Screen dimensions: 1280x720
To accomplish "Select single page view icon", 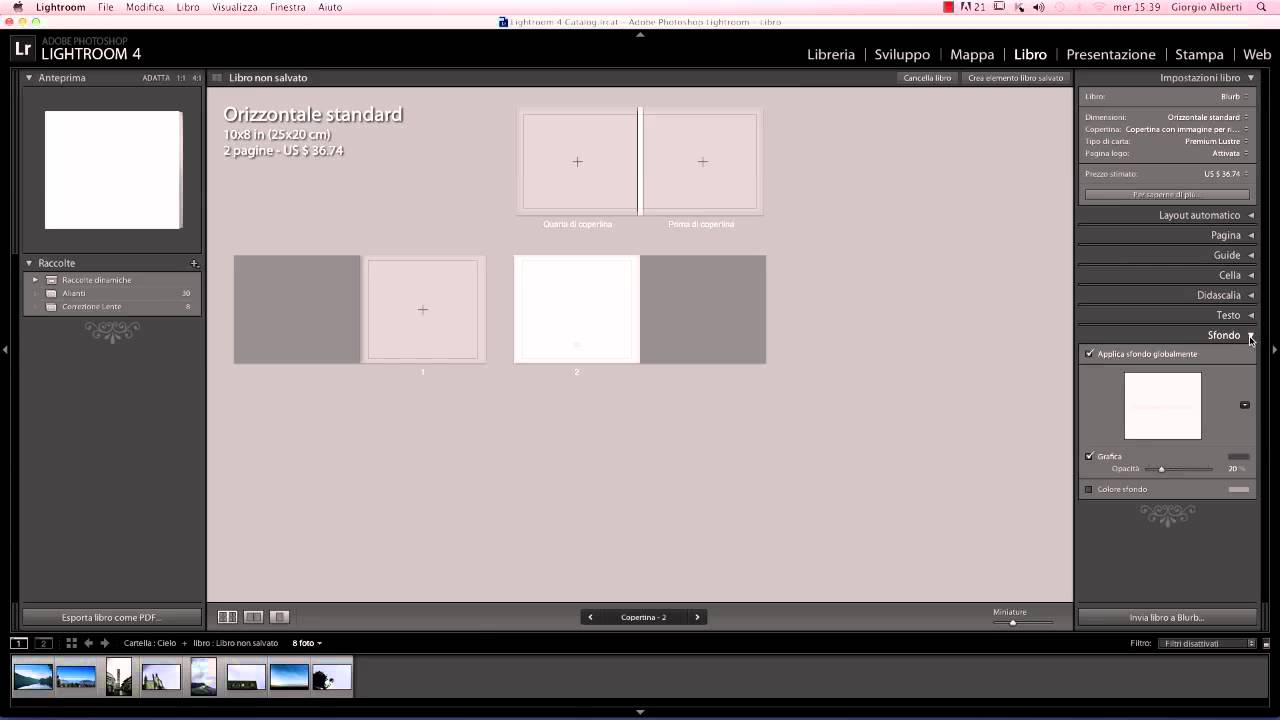I will (280, 617).
